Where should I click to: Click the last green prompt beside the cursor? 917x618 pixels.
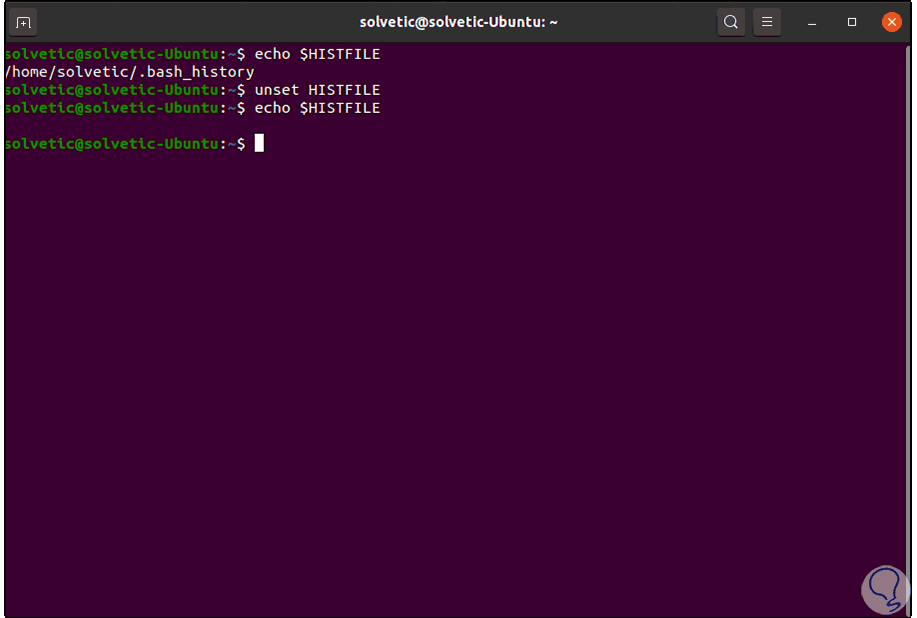110,144
